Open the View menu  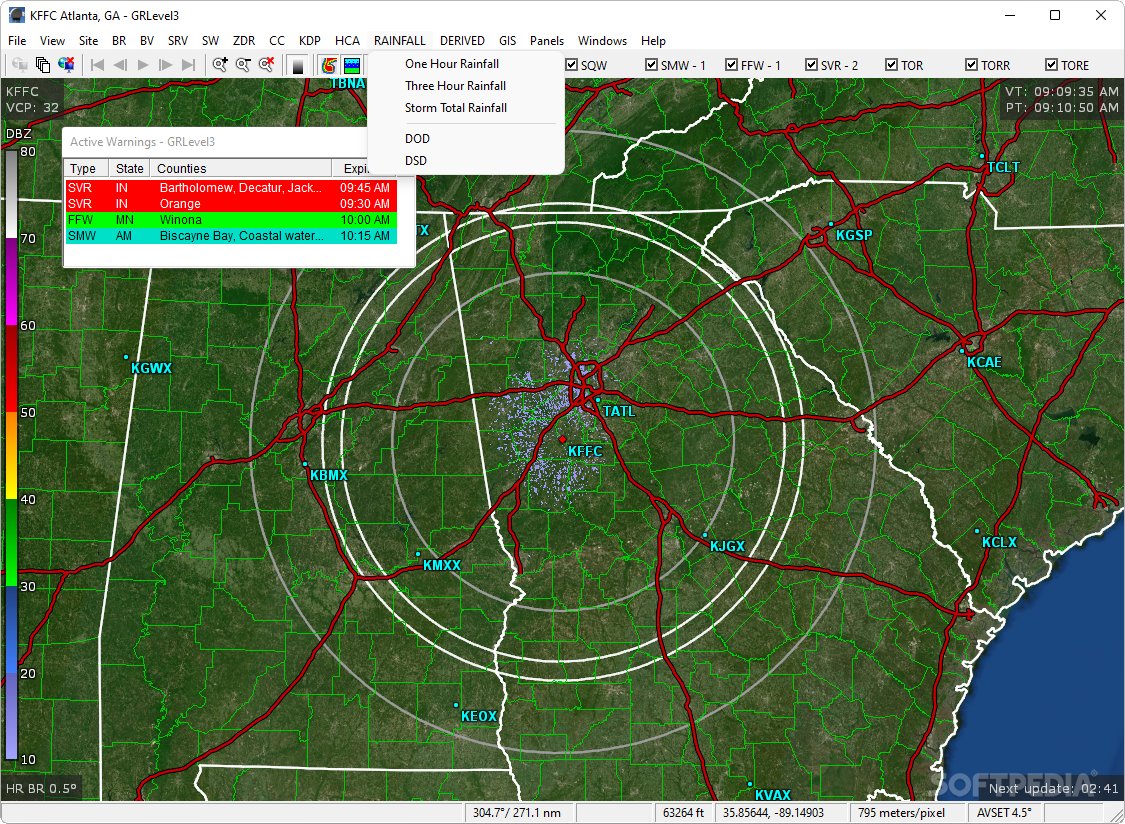point(52,41)
